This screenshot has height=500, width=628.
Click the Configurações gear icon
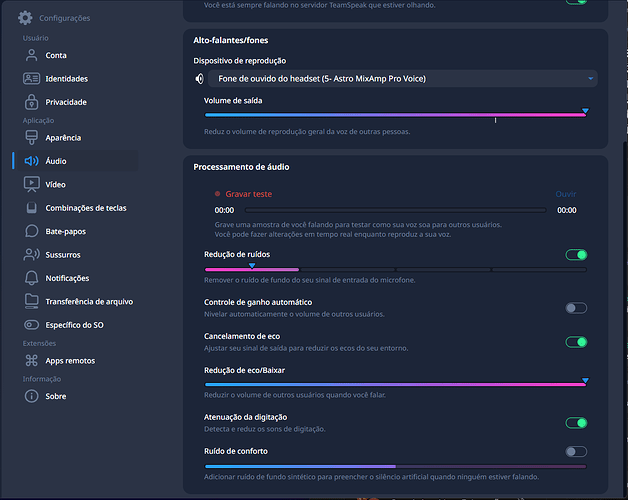point(25,18)
